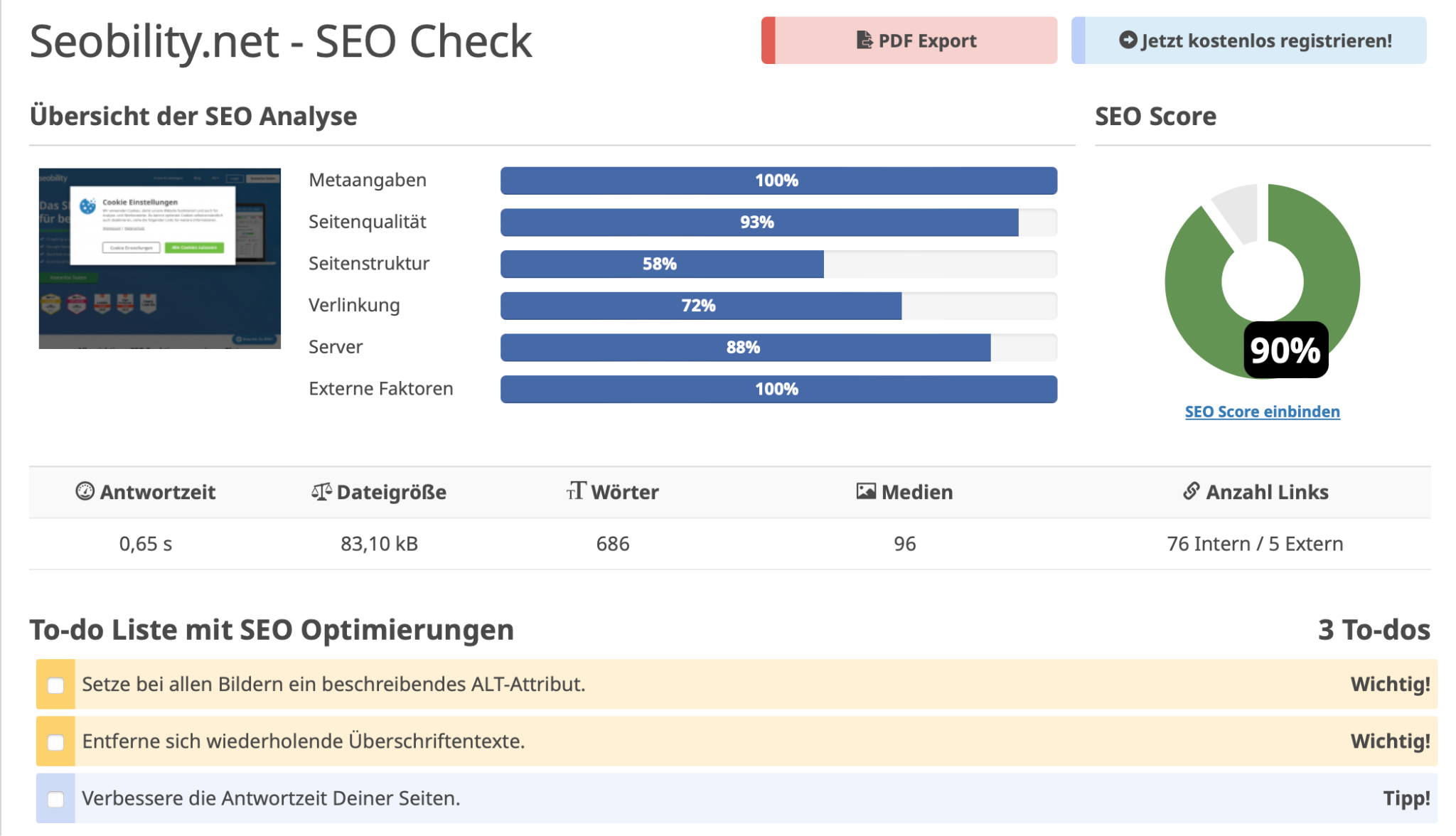
Task: Click the arrow circle icon for registering
Action: click(1128, 41)
